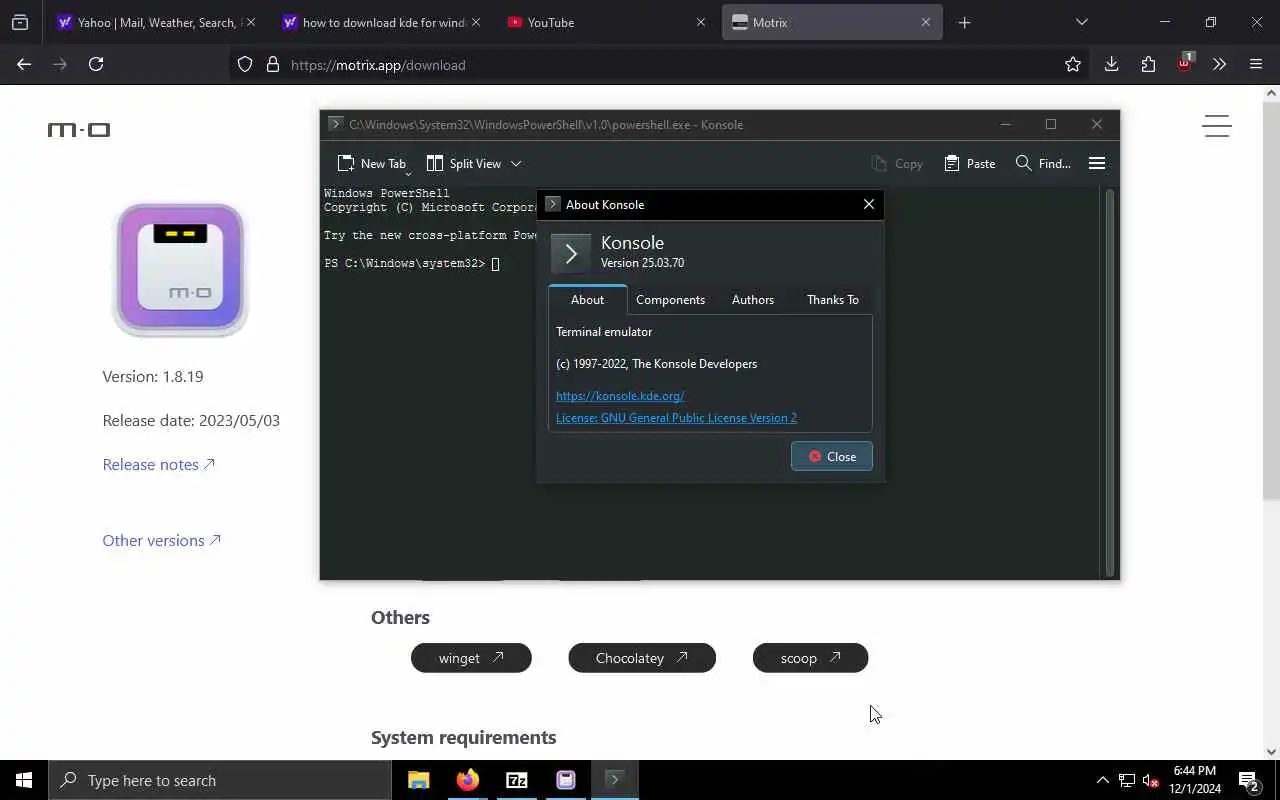Switch to the Authors tab

(x=753, y=300)
